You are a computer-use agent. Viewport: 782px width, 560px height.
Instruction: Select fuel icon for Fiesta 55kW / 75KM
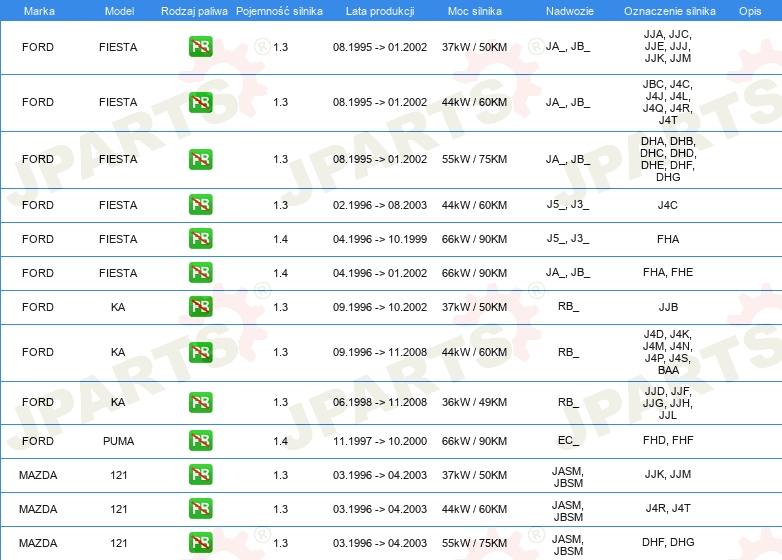click(x=200, y=159)
